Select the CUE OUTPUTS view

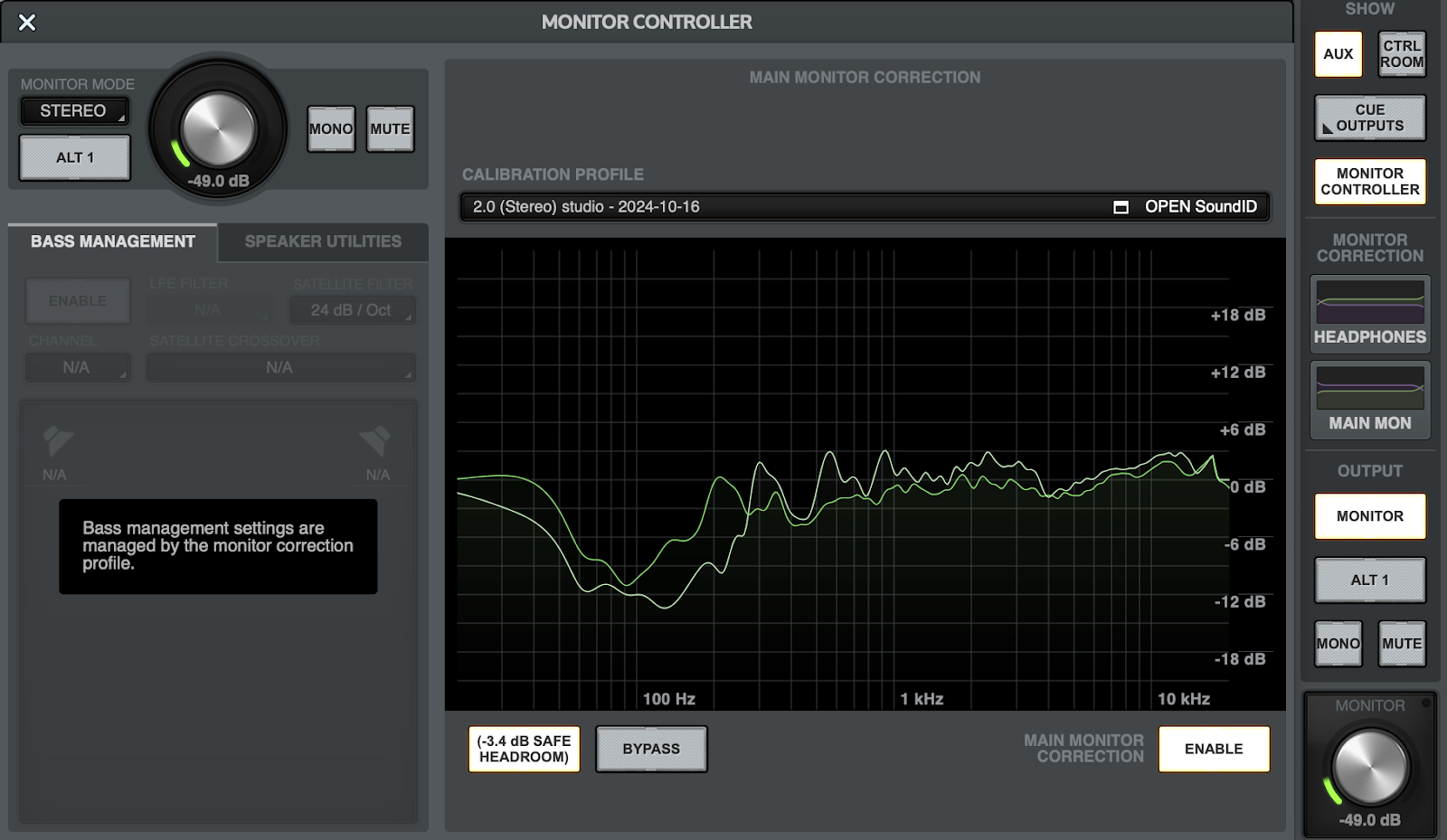tap(1368, 118)
